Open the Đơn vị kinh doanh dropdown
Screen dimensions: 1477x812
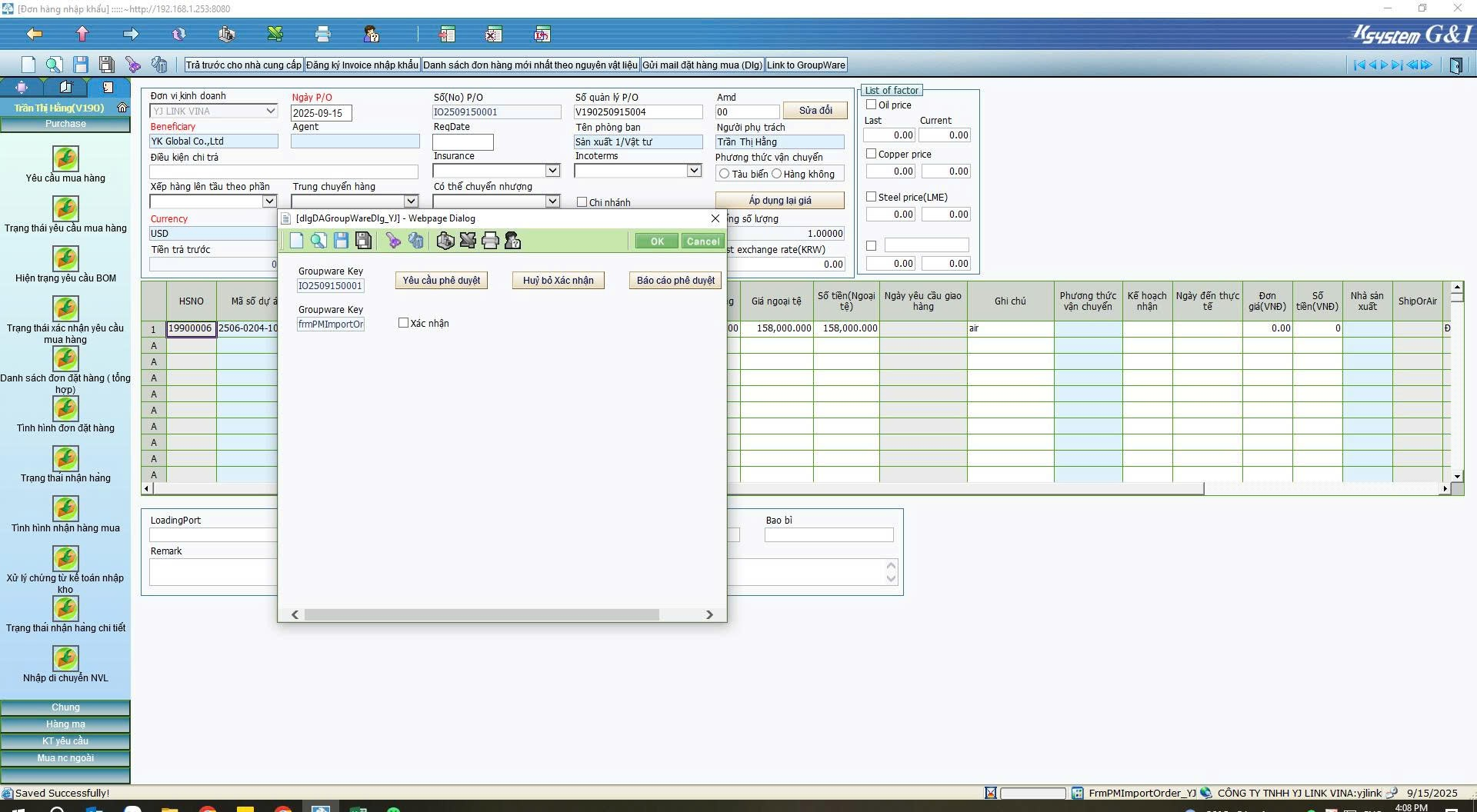coord(270,111)
